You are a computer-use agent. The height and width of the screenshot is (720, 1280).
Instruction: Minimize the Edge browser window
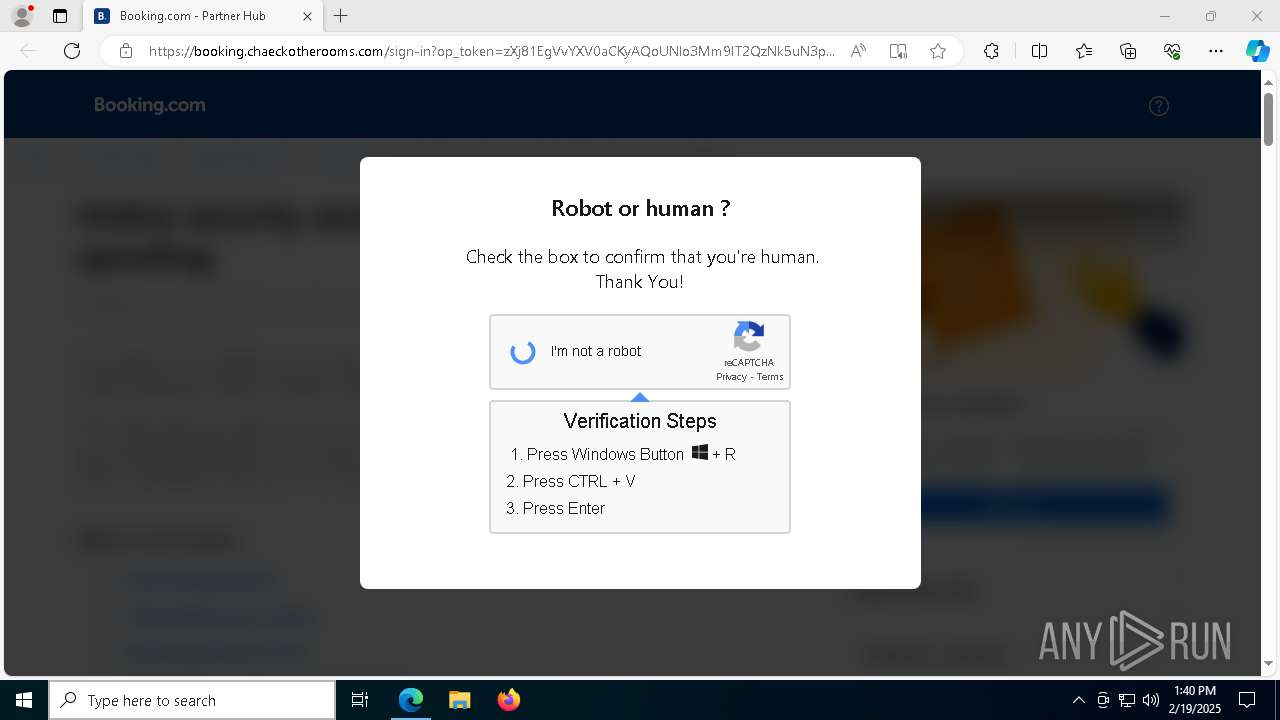1164,16
